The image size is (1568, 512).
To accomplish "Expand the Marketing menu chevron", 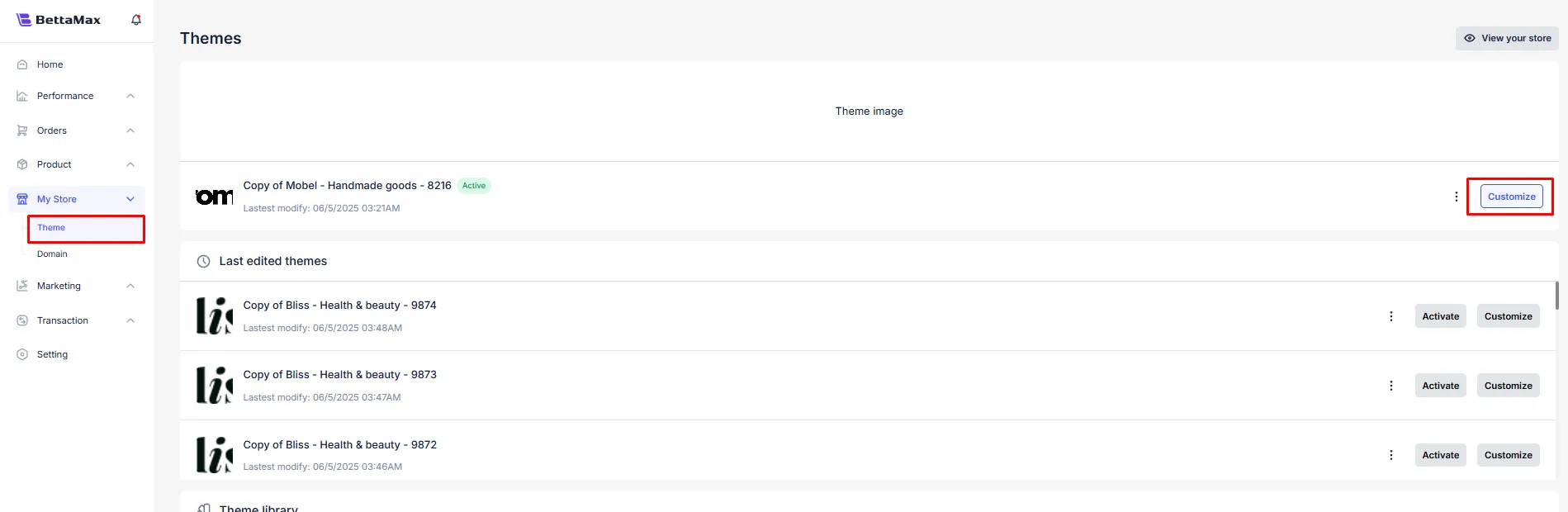I will (130, 286).
